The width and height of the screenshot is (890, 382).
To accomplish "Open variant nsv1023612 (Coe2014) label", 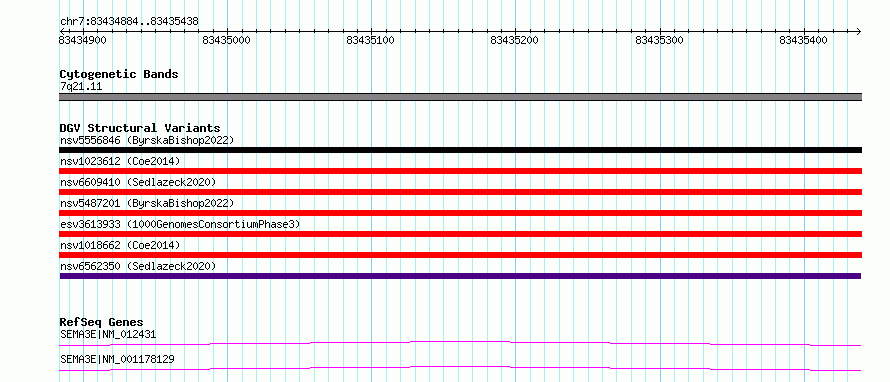I will click(120, 161).
